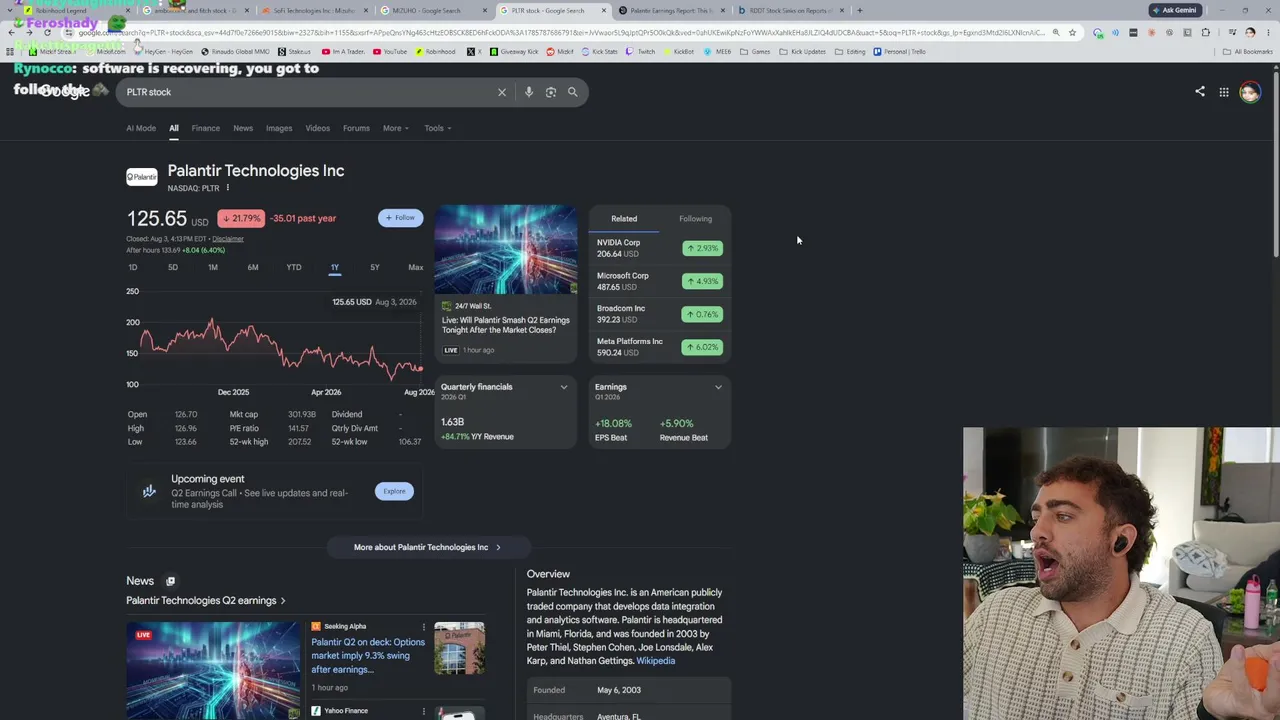Screen dimensions: 1280x720
Task: Switch to the Videos search tab
Action: tap(317, 128)
